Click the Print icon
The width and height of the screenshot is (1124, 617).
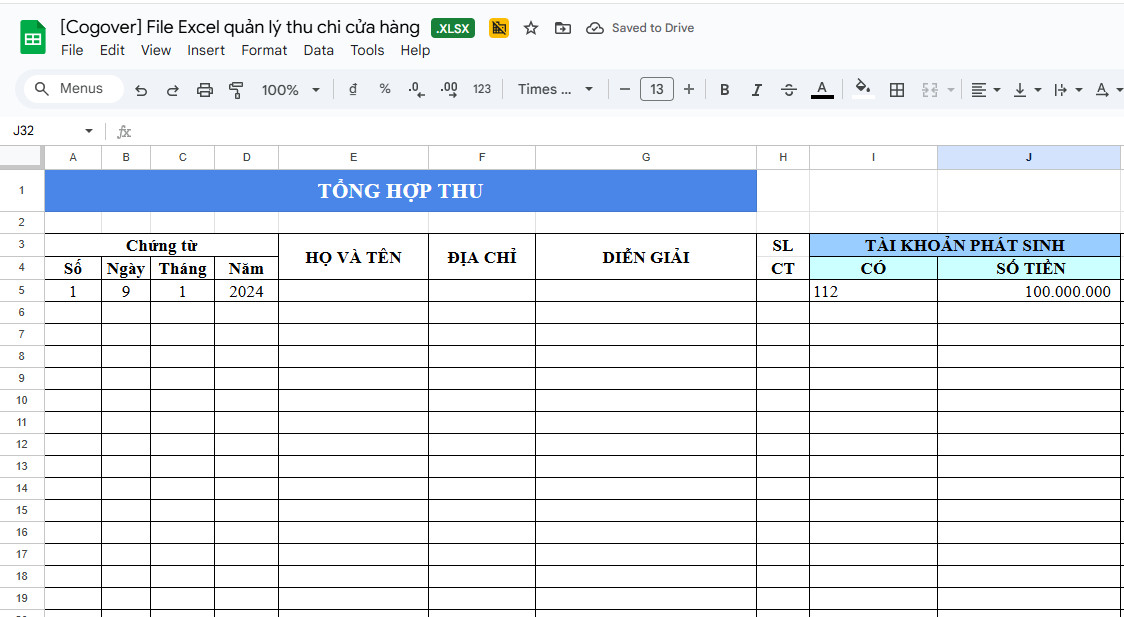(x=205, y=89)
